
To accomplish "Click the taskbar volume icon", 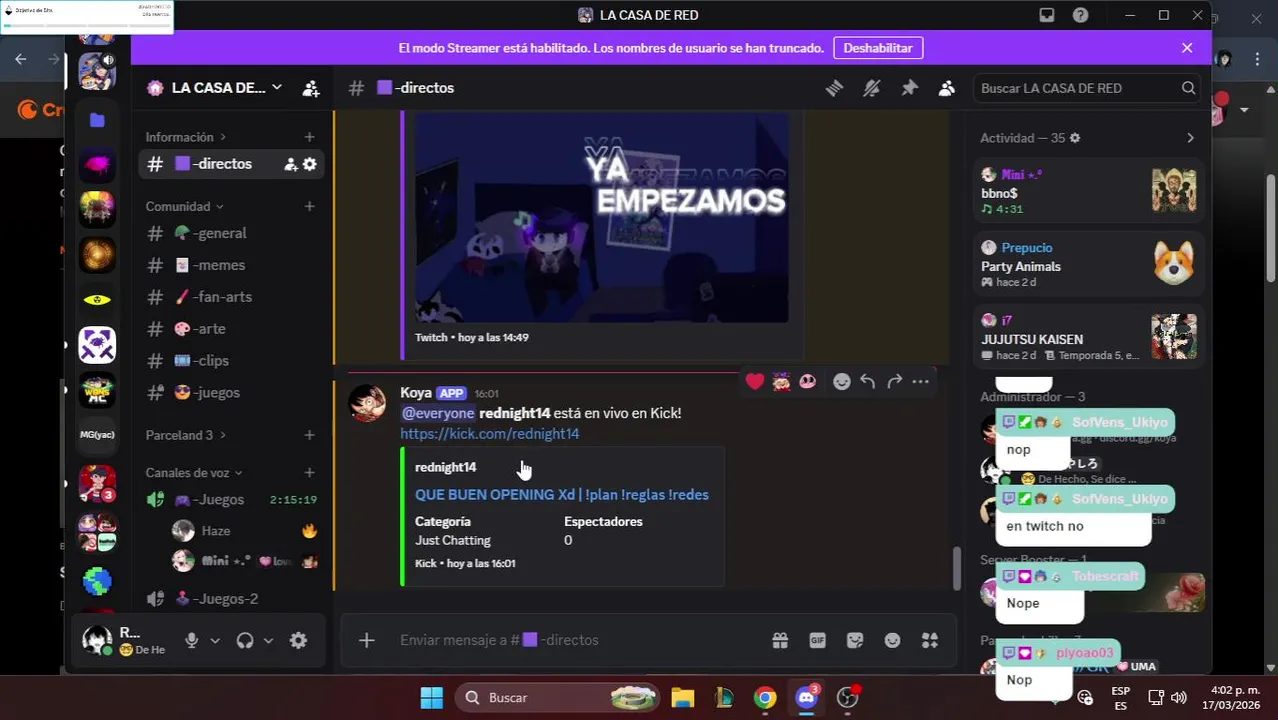I will [1178, 698].
